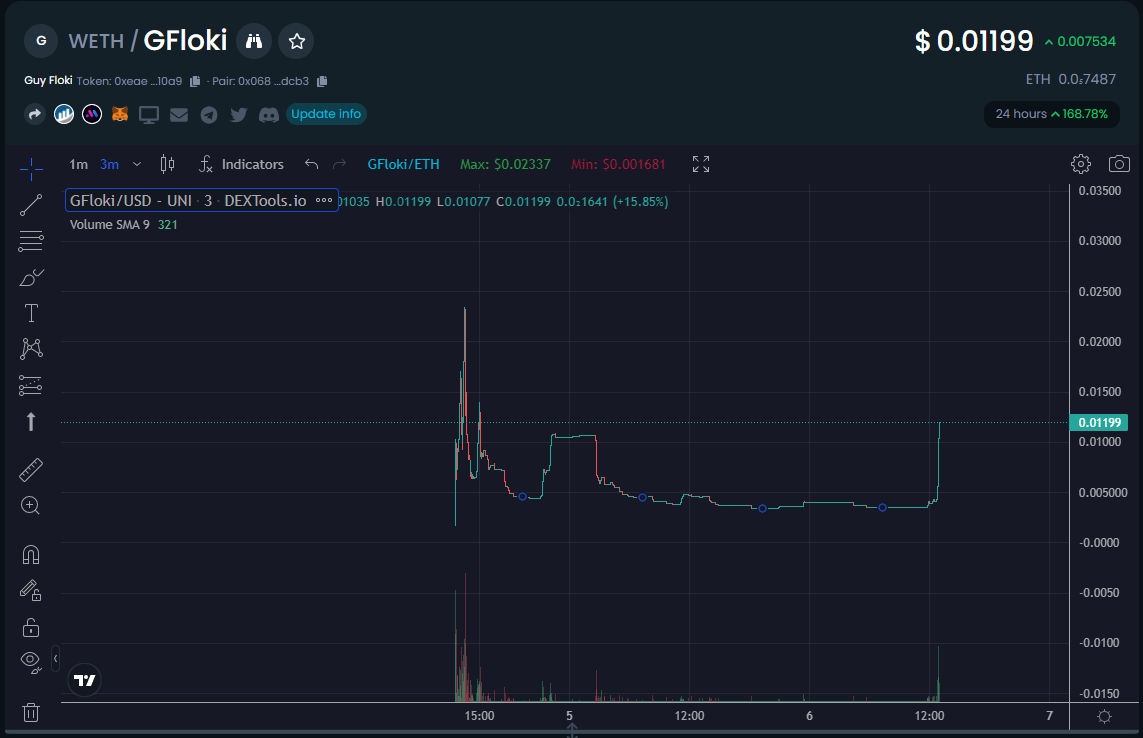Click the 15:00 time axis label

coord(479,715)
